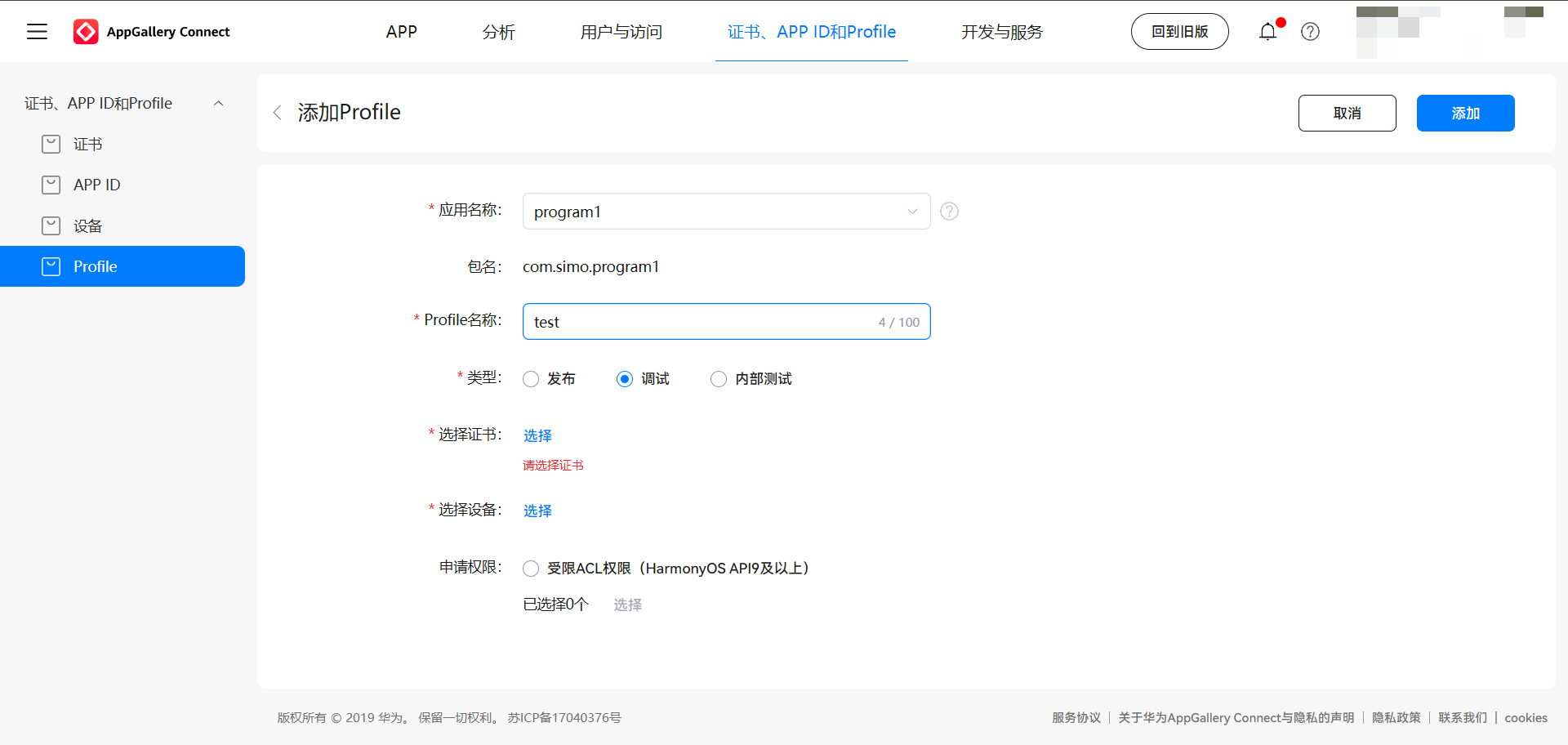Click the 已选择0个 text
The height and width of the screenshot is (745, 1568).
click(x=555, y=605)
